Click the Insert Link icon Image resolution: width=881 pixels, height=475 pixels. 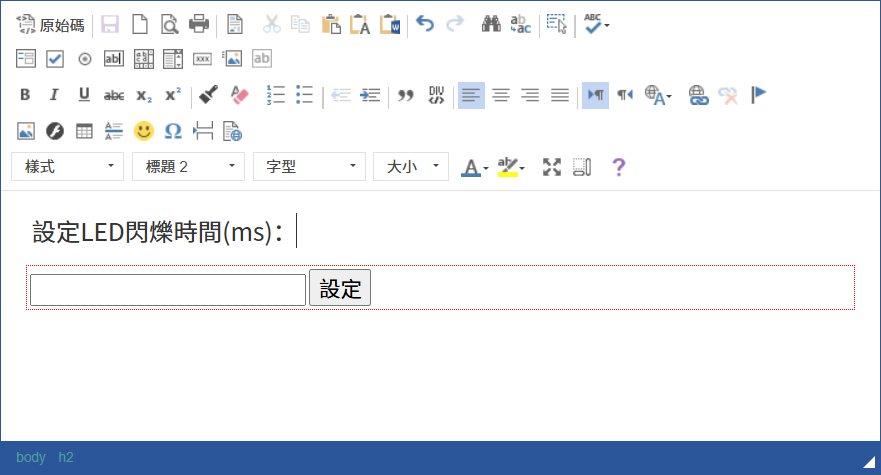click(x=699, y=95)
